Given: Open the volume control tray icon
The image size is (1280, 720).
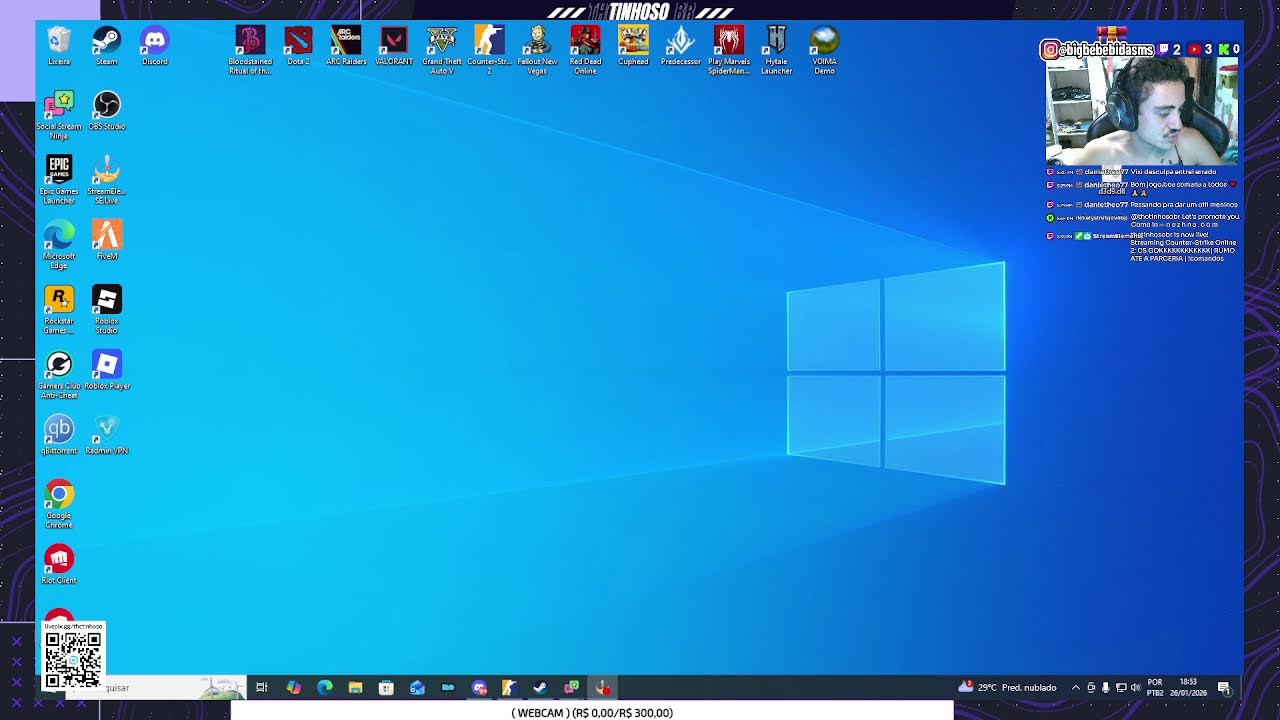Looking at the screenshot, I should click(x=1135, y=688).
